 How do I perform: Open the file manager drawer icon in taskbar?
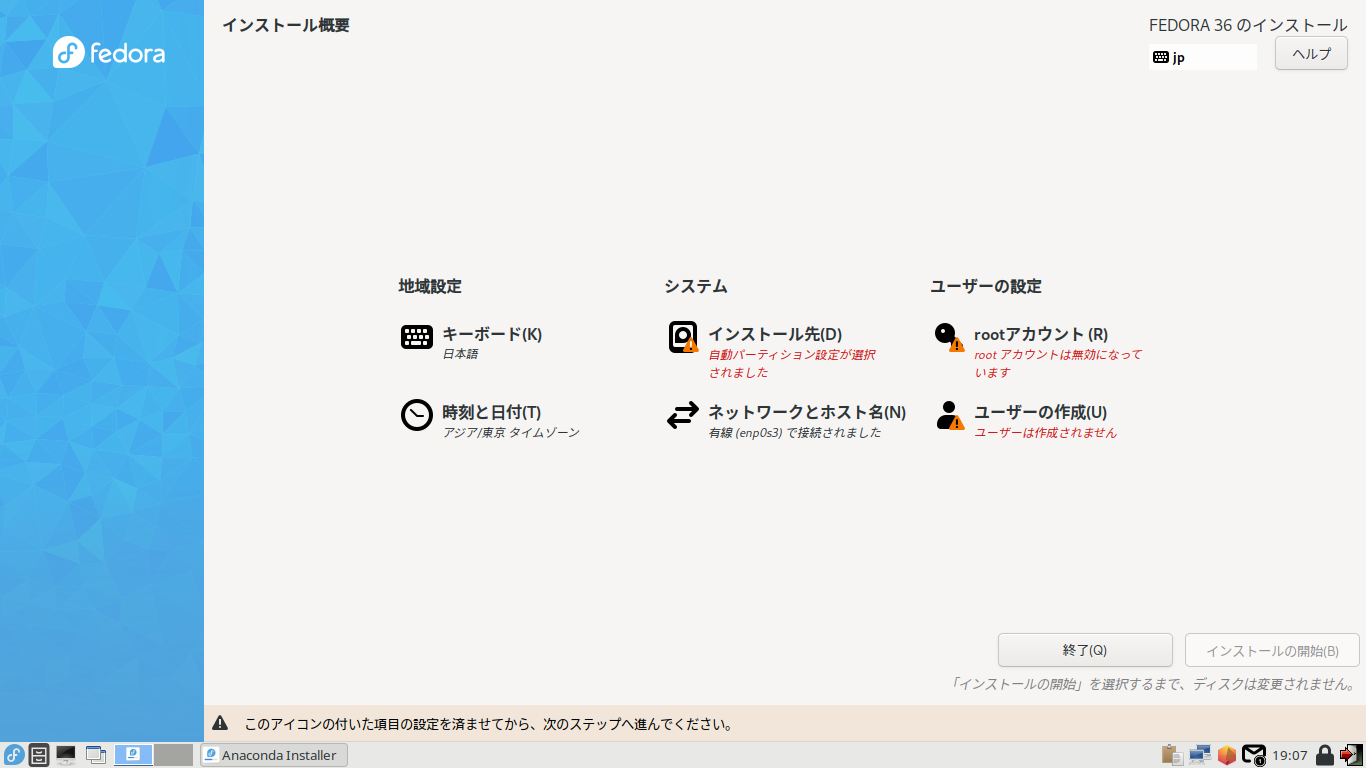click(40, 755)
